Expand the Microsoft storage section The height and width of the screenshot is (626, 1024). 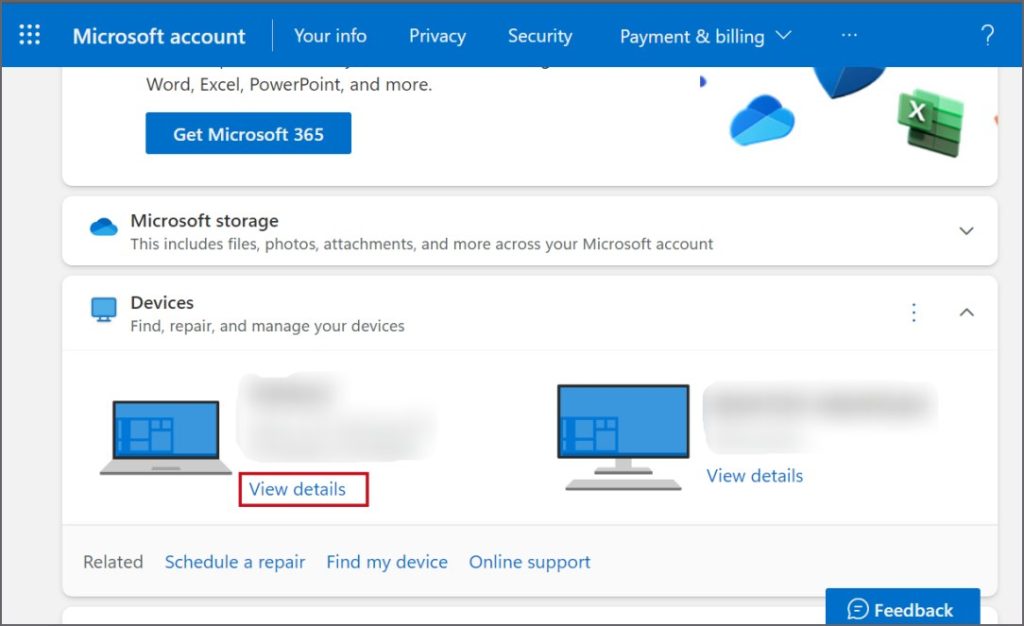(x=967, y=230)
